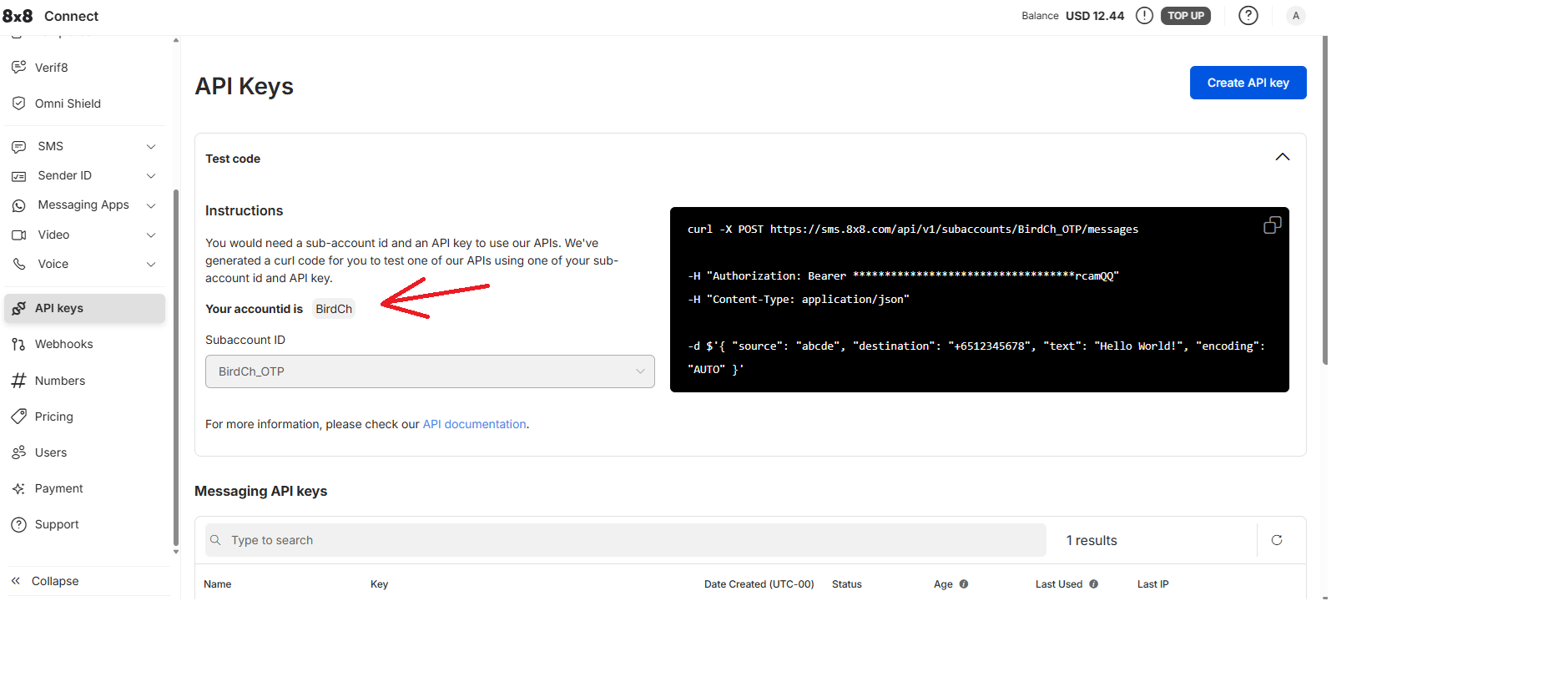The height and width of the screenshot is (692, 1568).
Task: Expand the Sender ID menu chevron
Action: point(151,176)
